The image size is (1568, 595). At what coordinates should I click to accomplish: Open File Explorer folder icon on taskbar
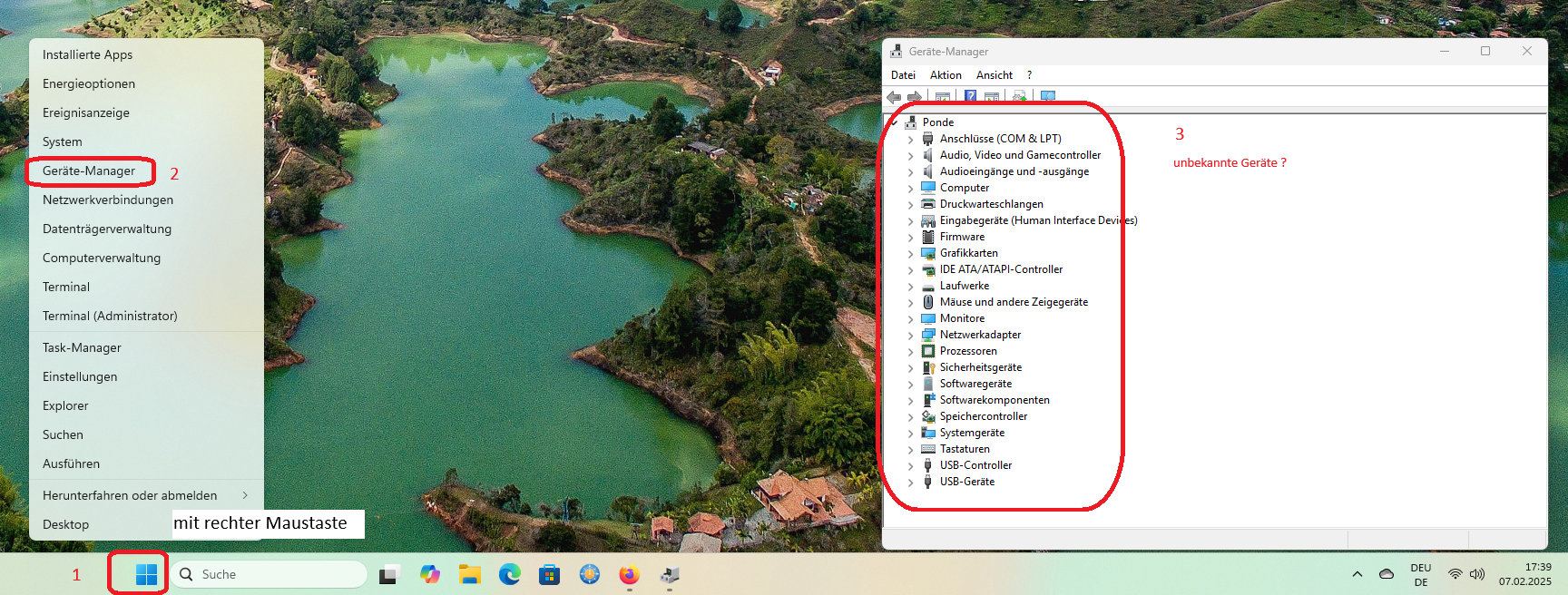click(469, 574)
